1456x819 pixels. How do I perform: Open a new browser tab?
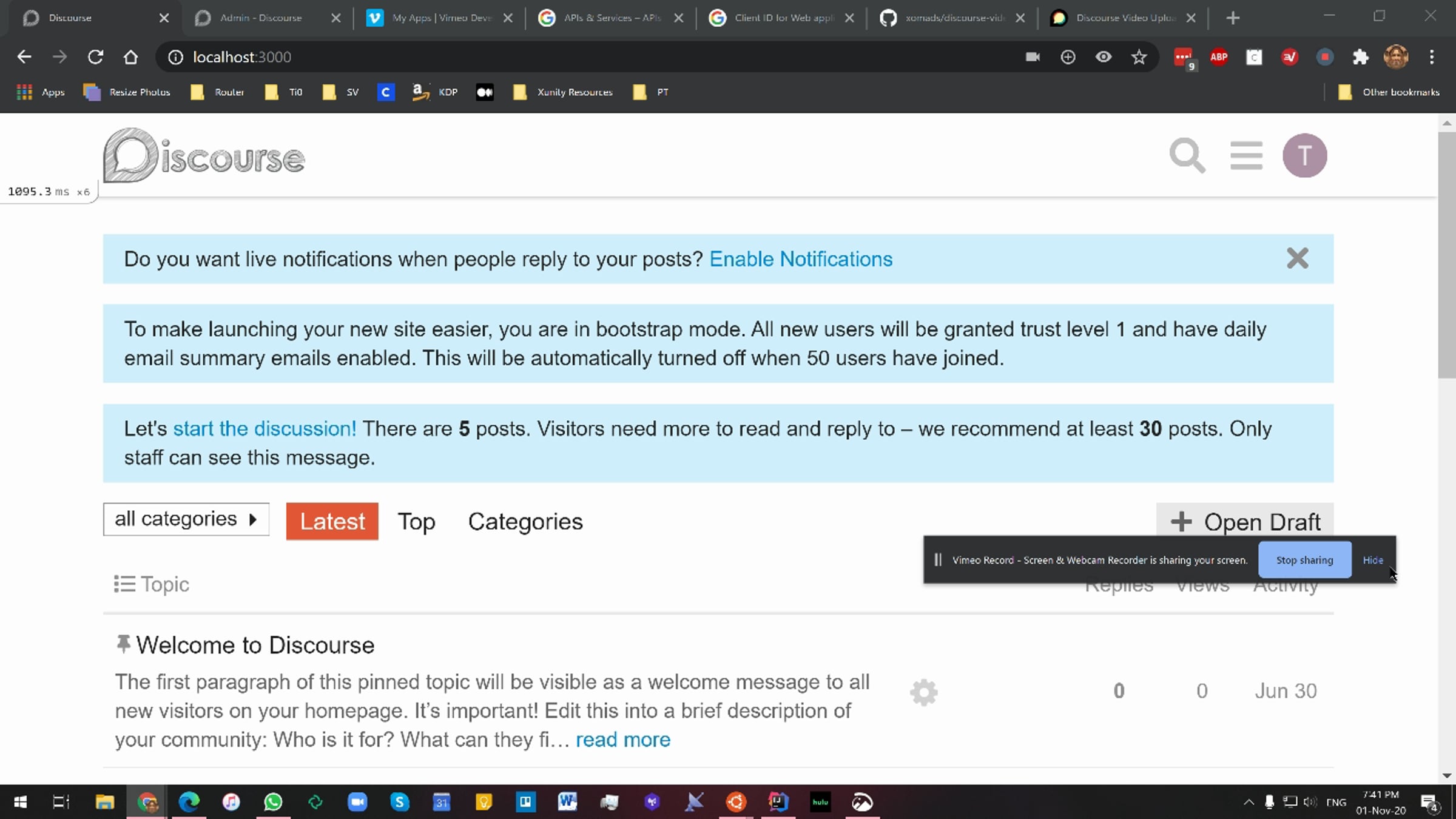[1233, 18]
